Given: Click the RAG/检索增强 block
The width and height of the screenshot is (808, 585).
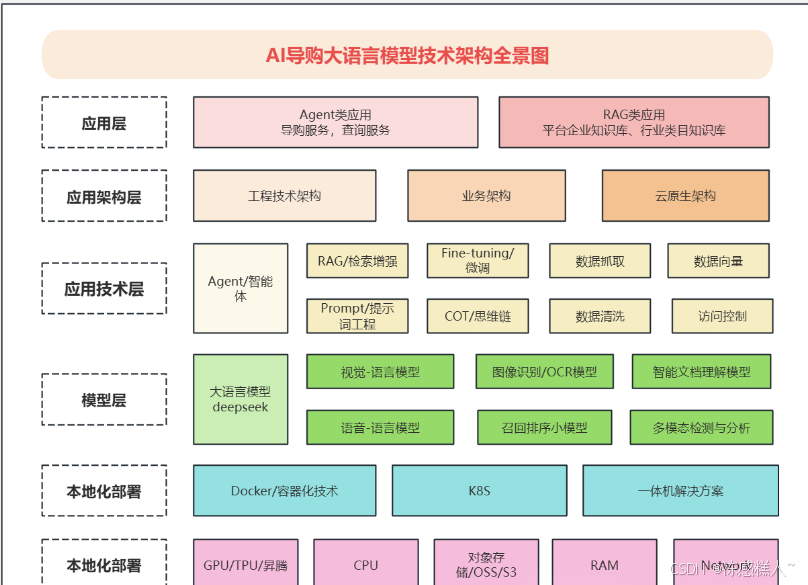Looking at the screenshot, I should pos(358,261).
